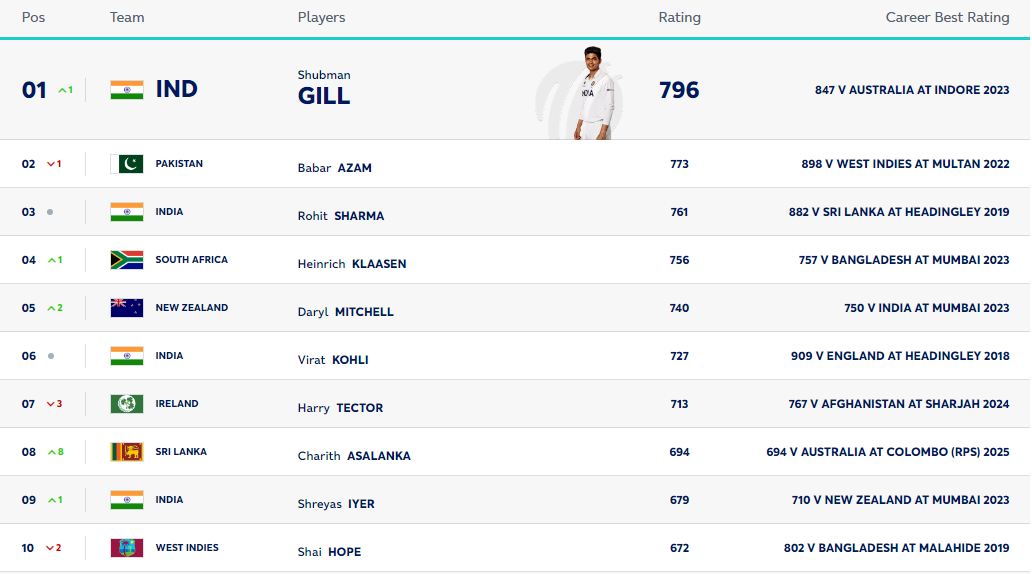Click the Sri Lanka flag icon
The height and width of the screenshot is (574, 1032).
127,452
